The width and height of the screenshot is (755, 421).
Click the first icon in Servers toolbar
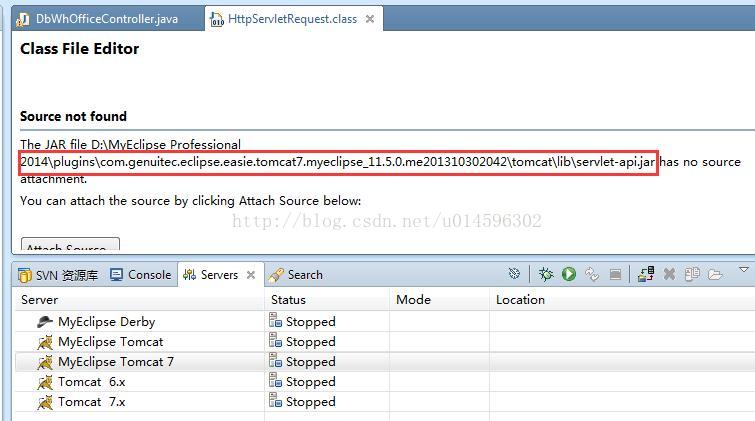(514, 274)
